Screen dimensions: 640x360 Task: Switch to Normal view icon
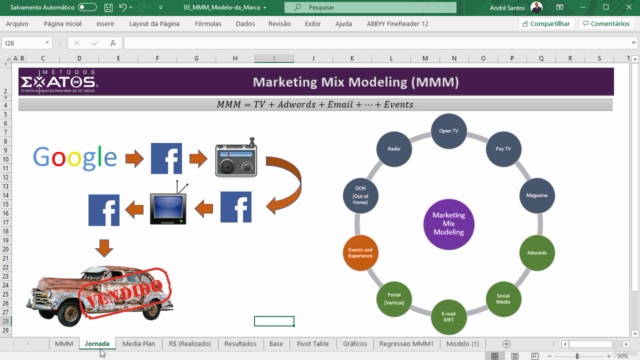(x=495, y=356)
